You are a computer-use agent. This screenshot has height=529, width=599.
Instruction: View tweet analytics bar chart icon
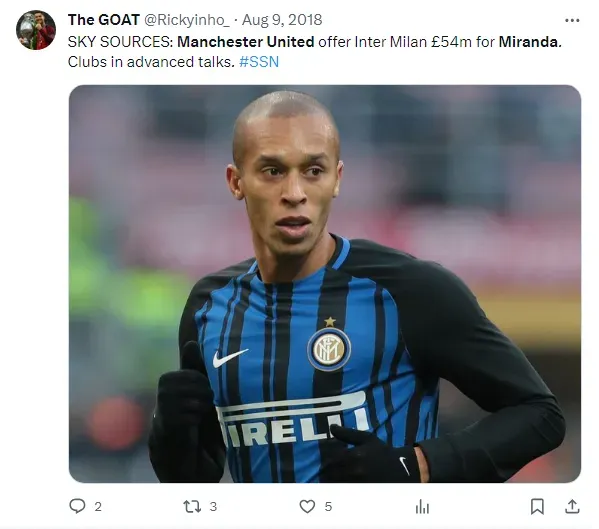point(422,507)
